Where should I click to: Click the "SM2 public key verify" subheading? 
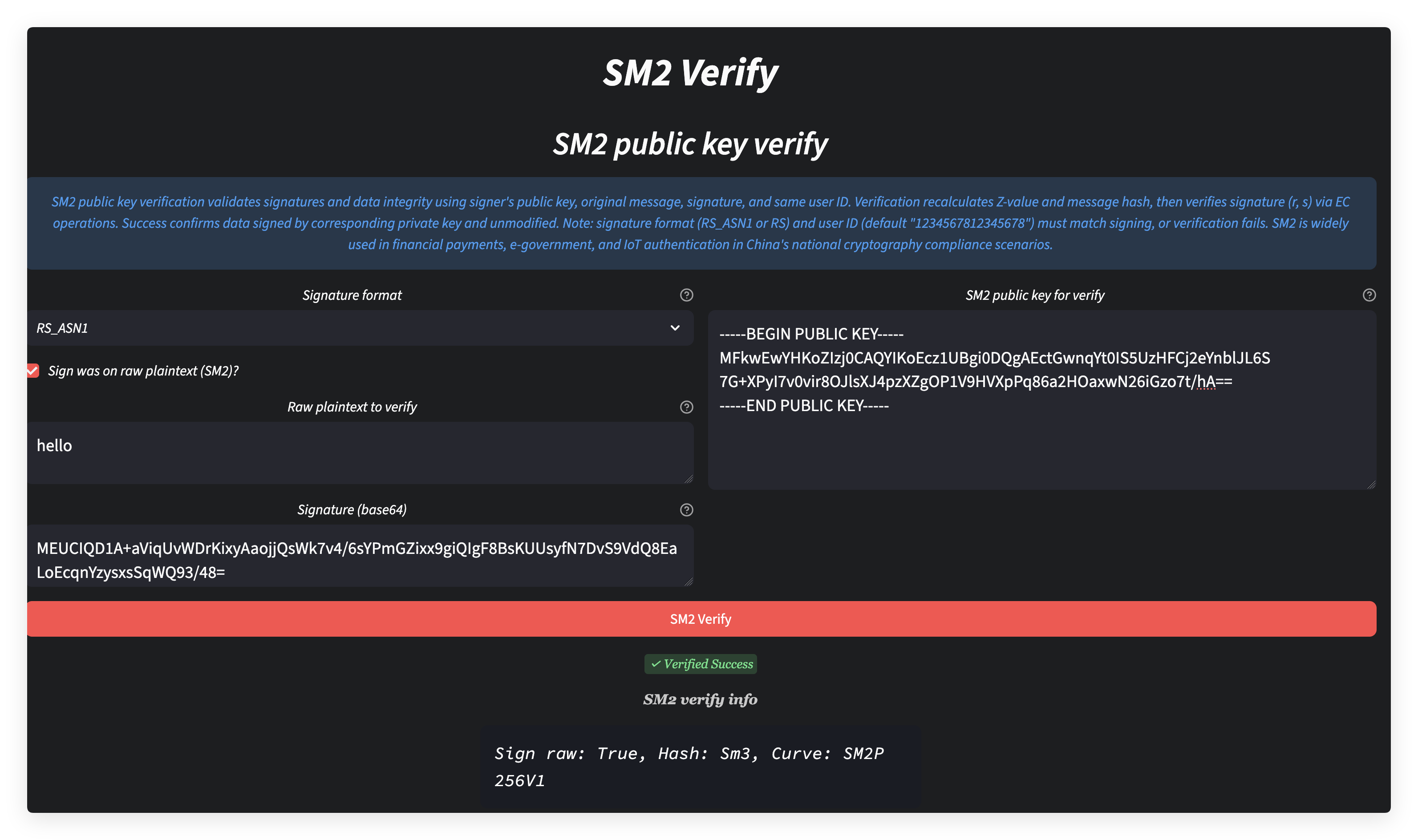click(x=690, y=144)
